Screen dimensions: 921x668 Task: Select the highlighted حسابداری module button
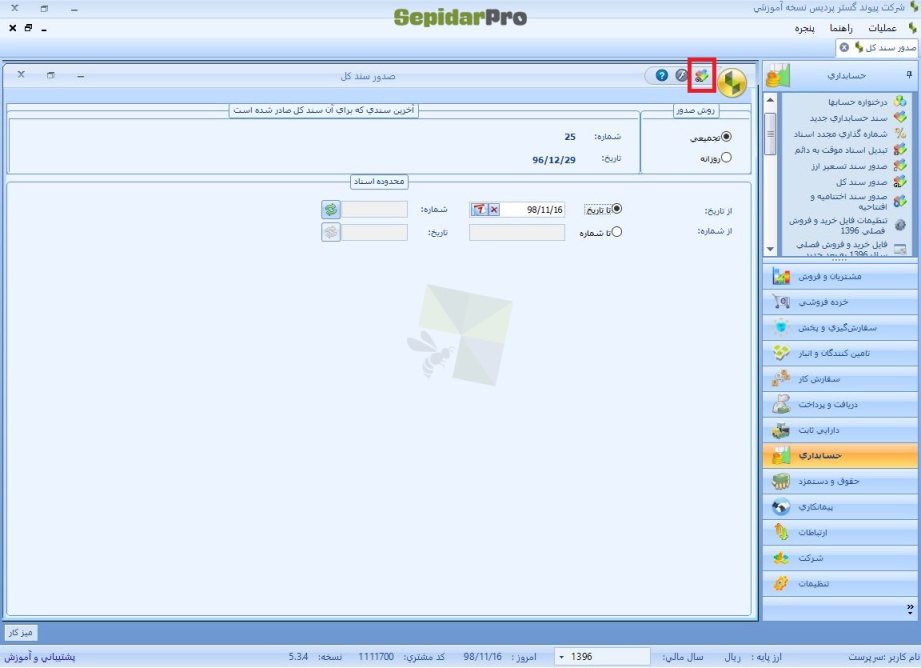pyautogui.click(x=840, y=455)
